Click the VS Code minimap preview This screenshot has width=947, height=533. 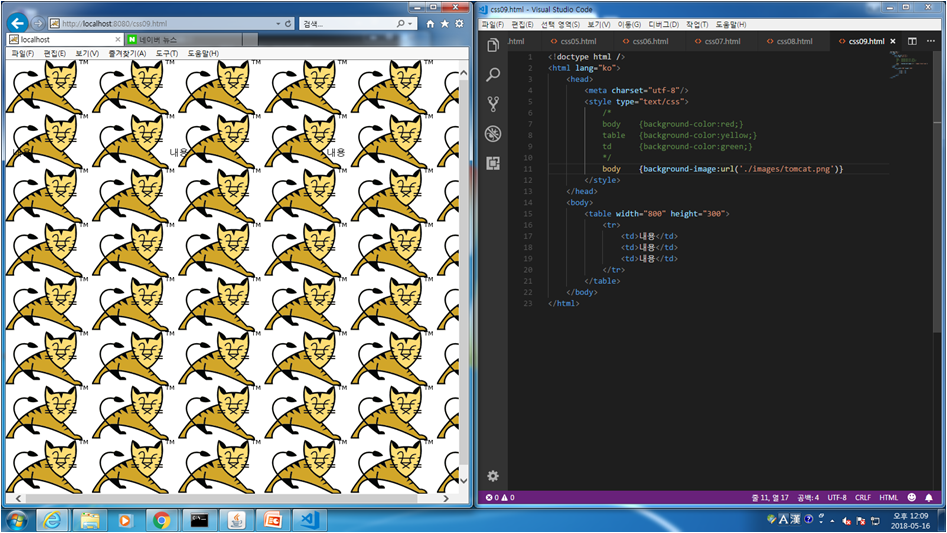pos(910,65)
